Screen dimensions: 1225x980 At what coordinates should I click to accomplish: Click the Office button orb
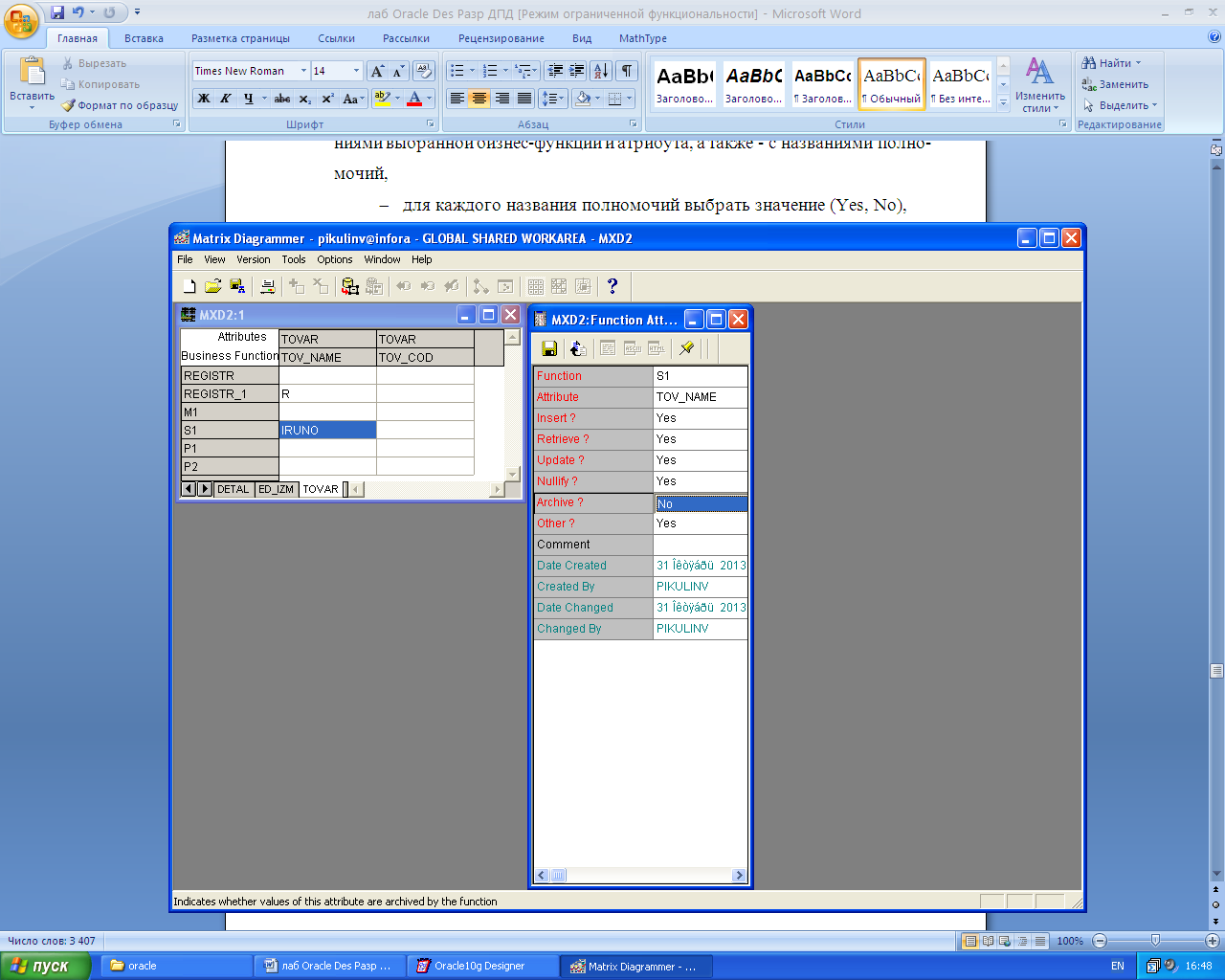click(21, 21)
